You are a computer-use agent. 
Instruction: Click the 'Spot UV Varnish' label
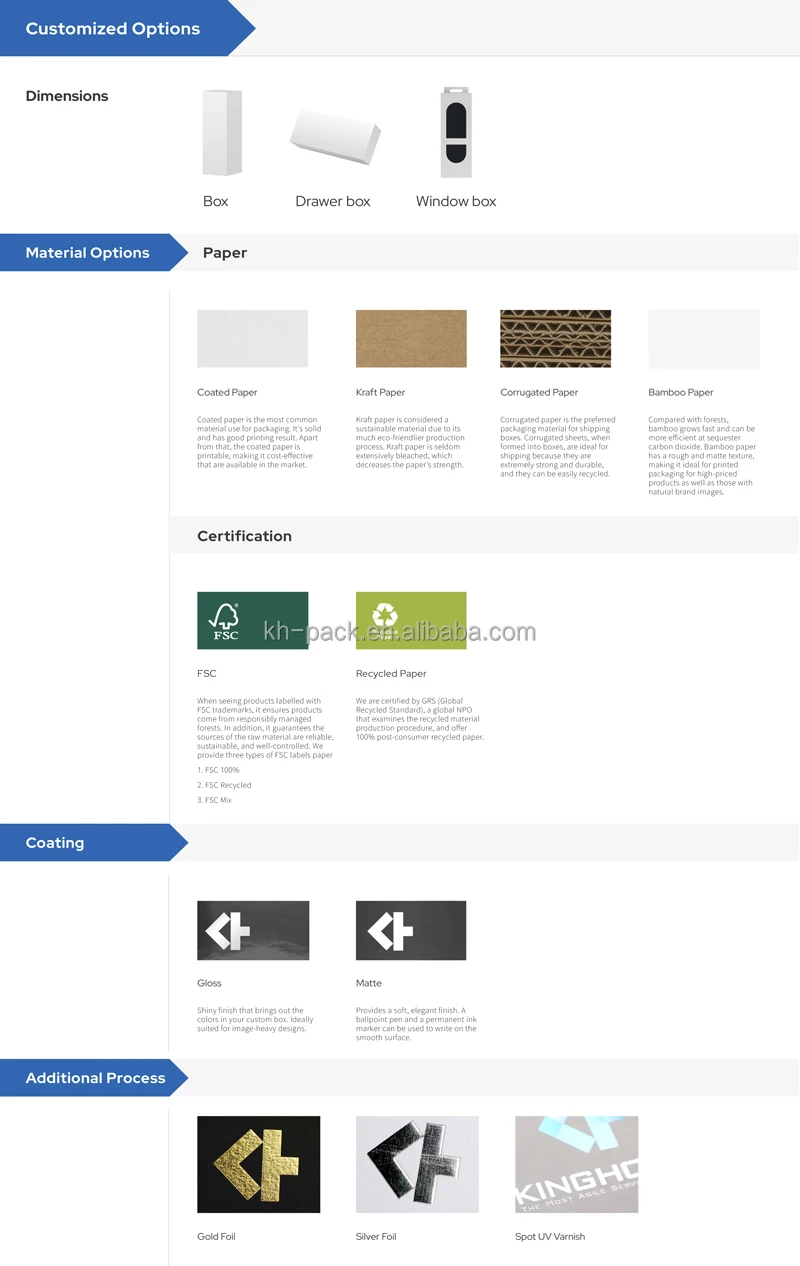(550, 1236)
